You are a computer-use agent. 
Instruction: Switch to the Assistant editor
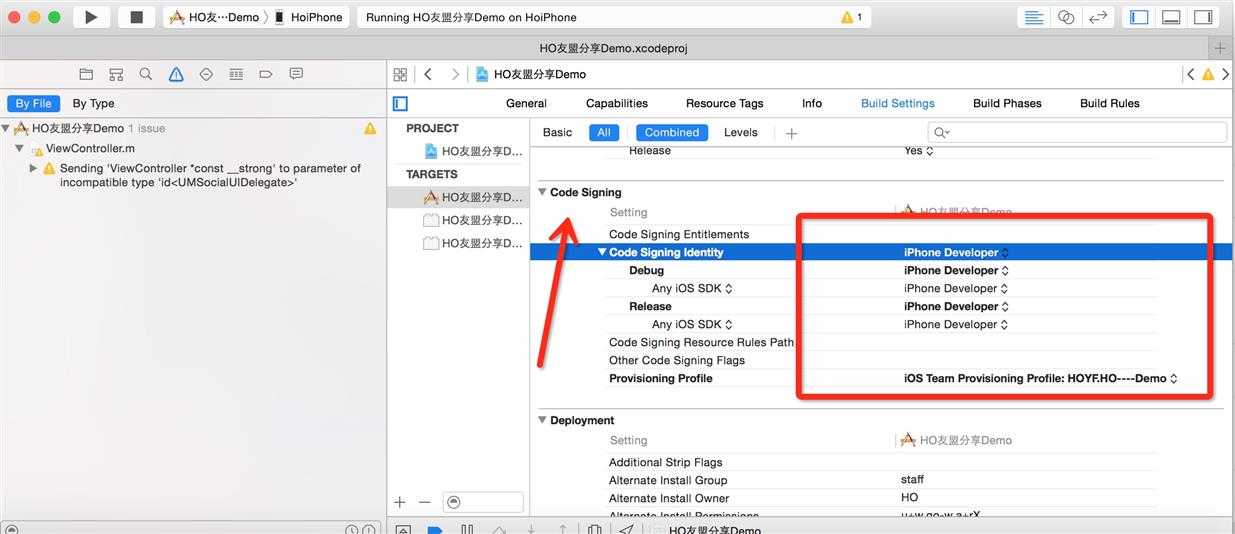pos(1066,17)
